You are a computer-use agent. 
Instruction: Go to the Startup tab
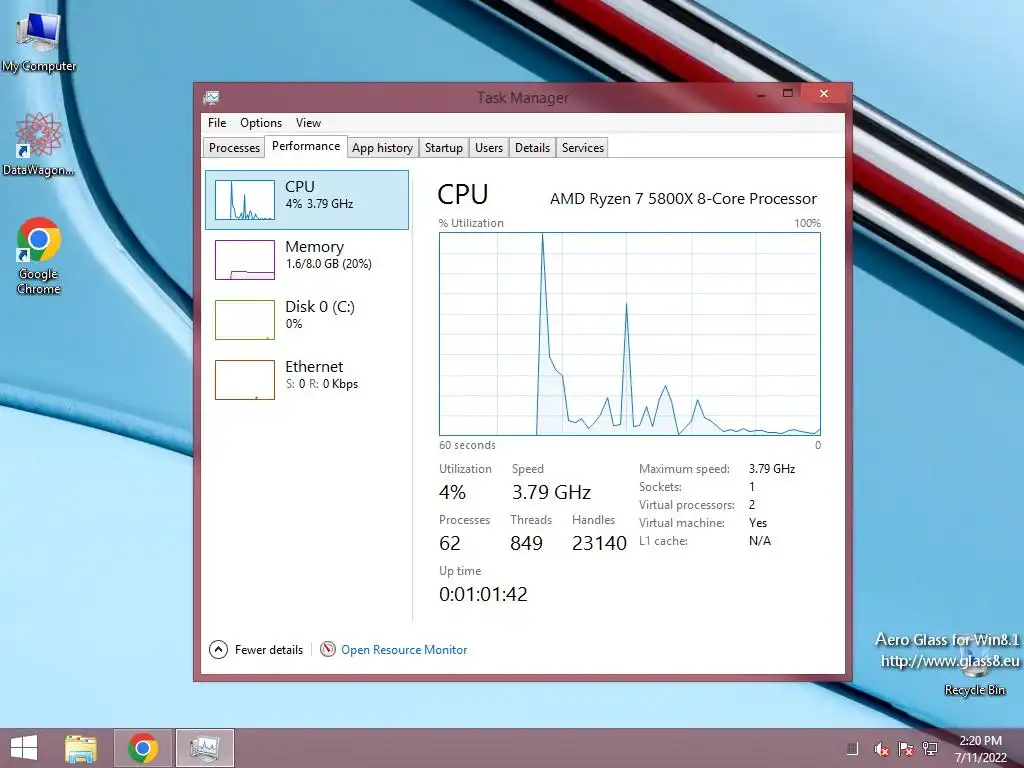(443, 148)
